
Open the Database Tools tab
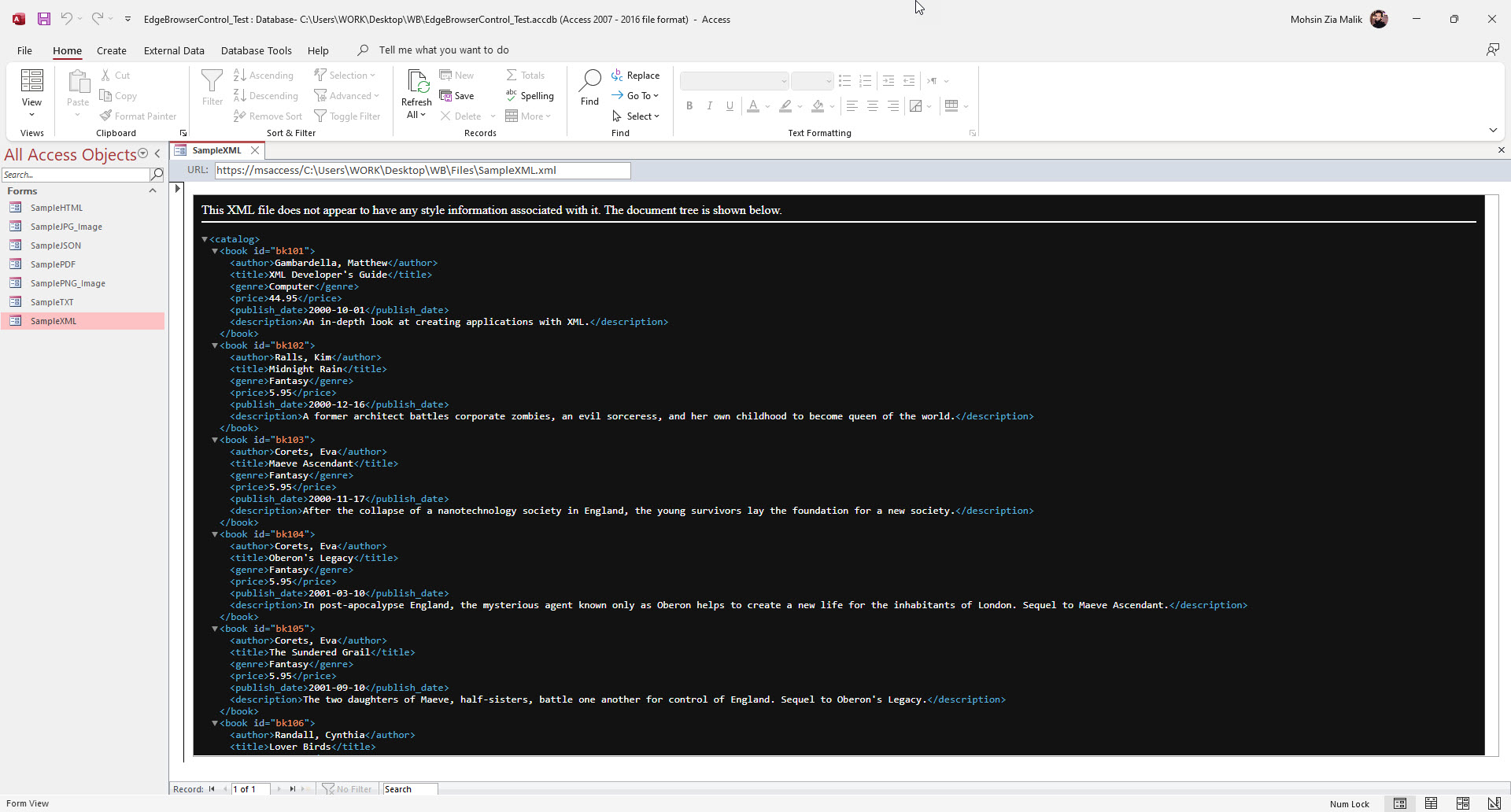[256, 50]
